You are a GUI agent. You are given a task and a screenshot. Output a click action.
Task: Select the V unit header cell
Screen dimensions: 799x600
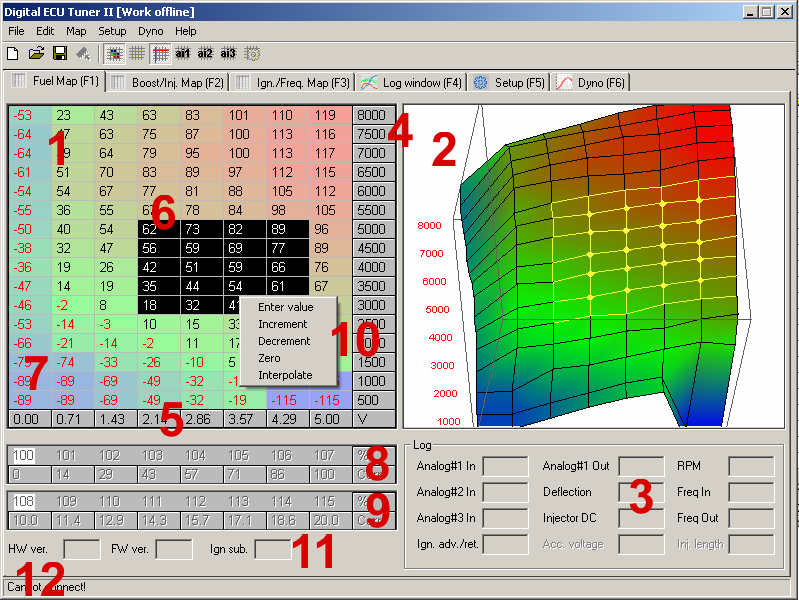(374, 419)
